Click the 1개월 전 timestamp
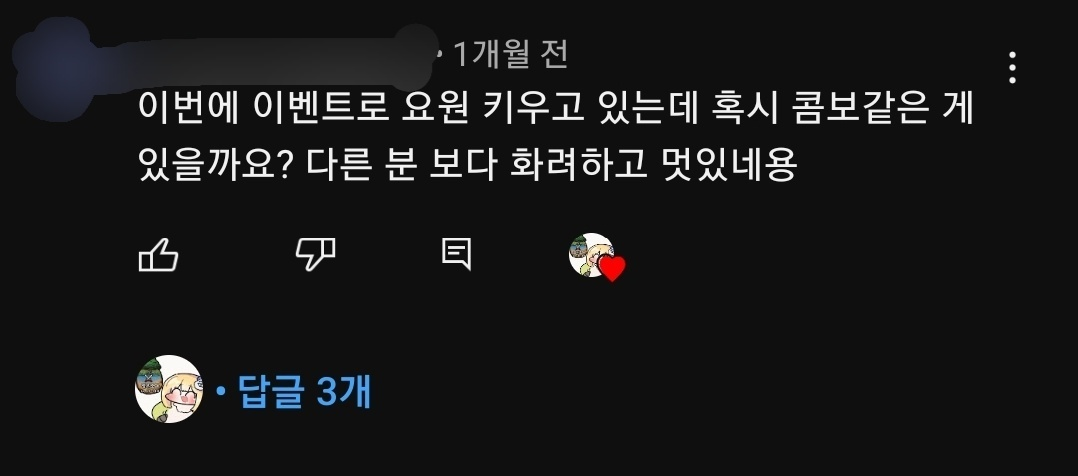This screenshot has height=476, width=1078. [x=511, y=54]
